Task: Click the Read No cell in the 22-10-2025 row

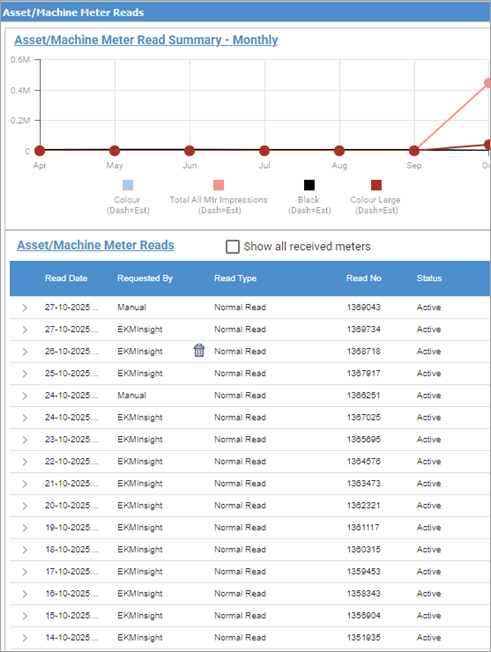Action: coord(364,462)
